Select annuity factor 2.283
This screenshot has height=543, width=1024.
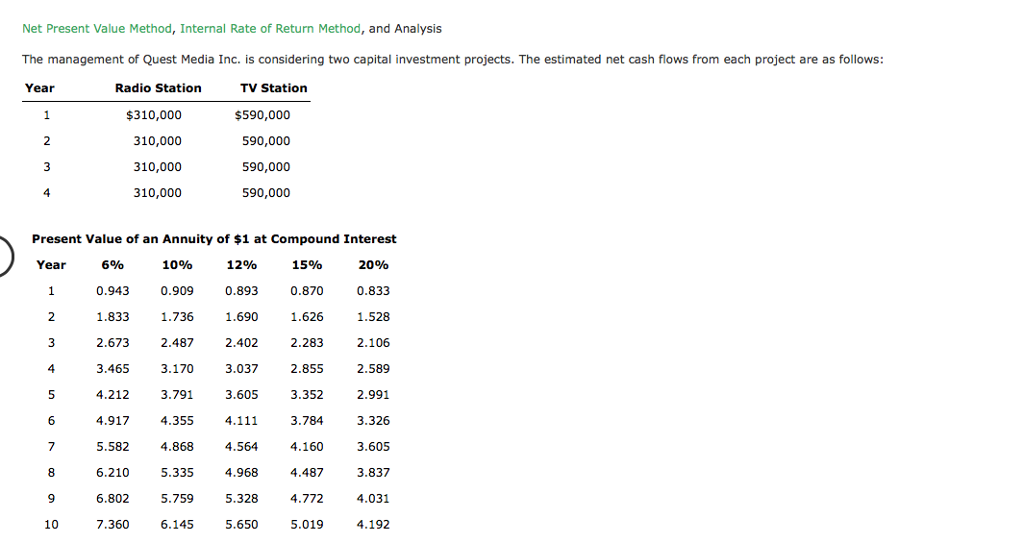coord(307,343)
